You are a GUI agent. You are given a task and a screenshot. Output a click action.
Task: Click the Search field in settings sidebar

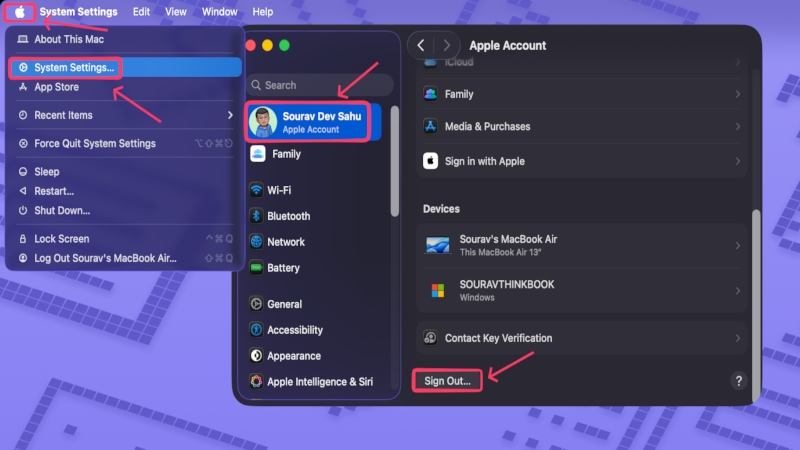pyautogui.click(x=320, y=85)
